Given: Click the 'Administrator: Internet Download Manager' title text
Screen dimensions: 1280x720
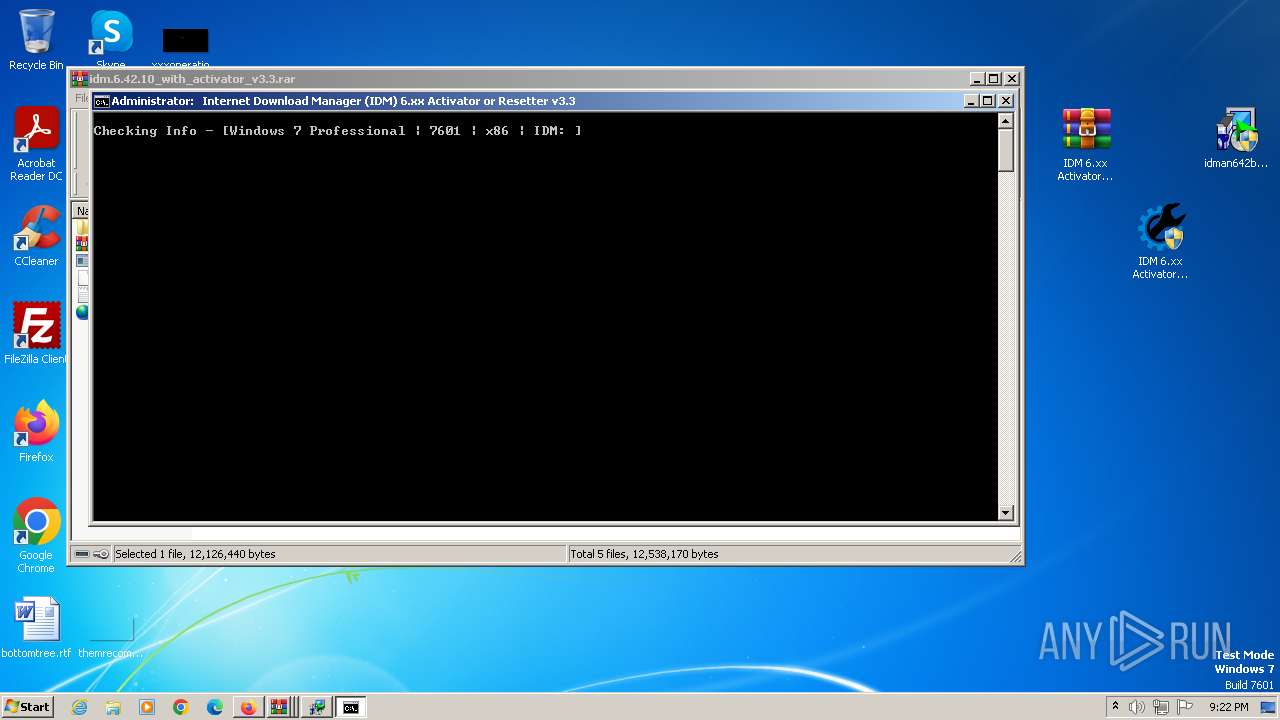Looking at the screenshot, I should 343,101.
